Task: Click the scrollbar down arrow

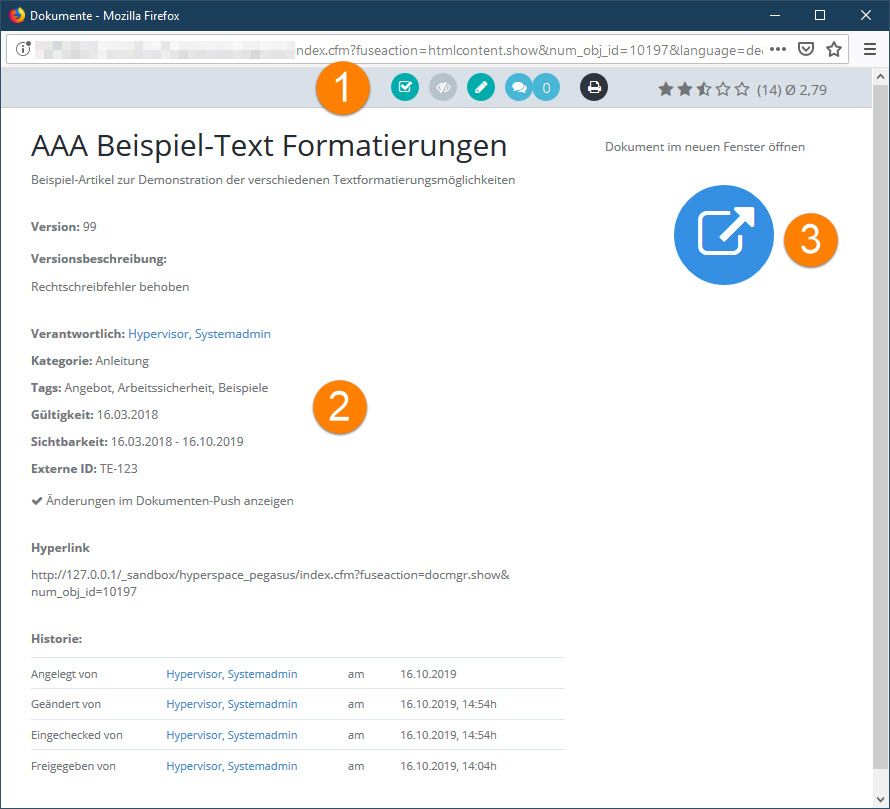Action: tap(881, 799)
